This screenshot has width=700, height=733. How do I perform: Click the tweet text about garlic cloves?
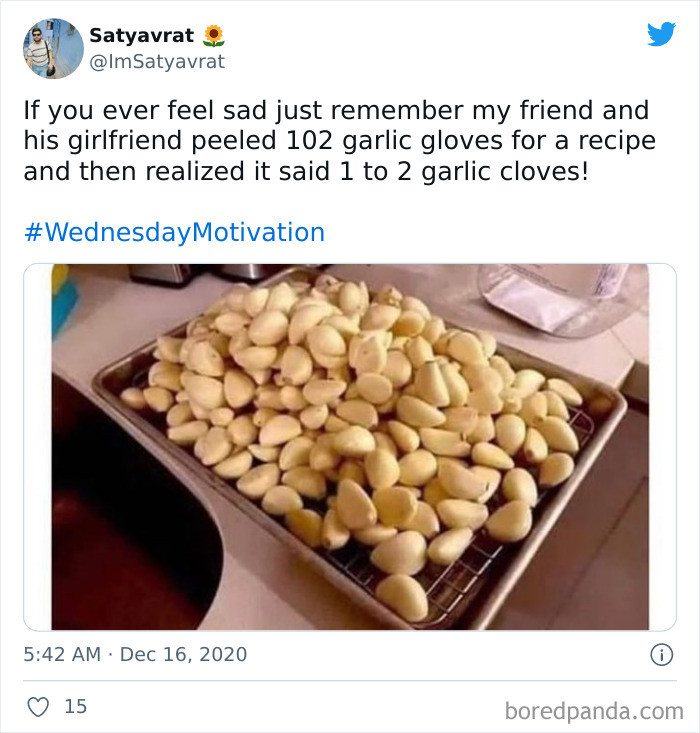click(340, 141)
